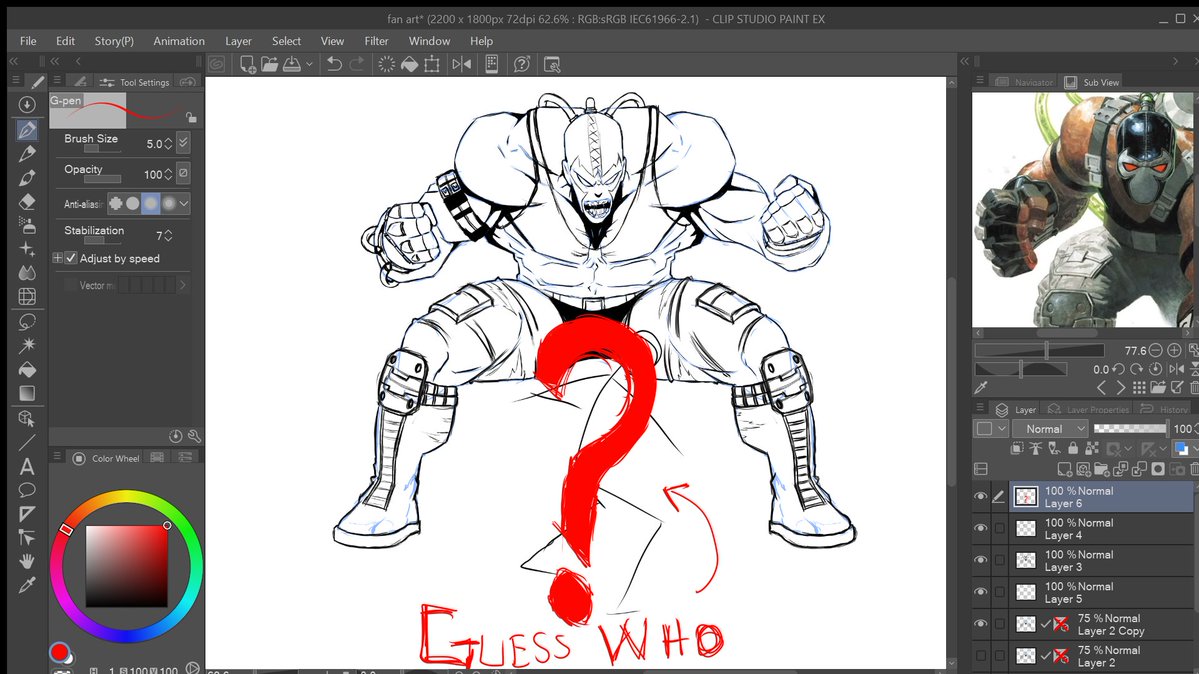Open the Story(P) menu

point(114,41)
